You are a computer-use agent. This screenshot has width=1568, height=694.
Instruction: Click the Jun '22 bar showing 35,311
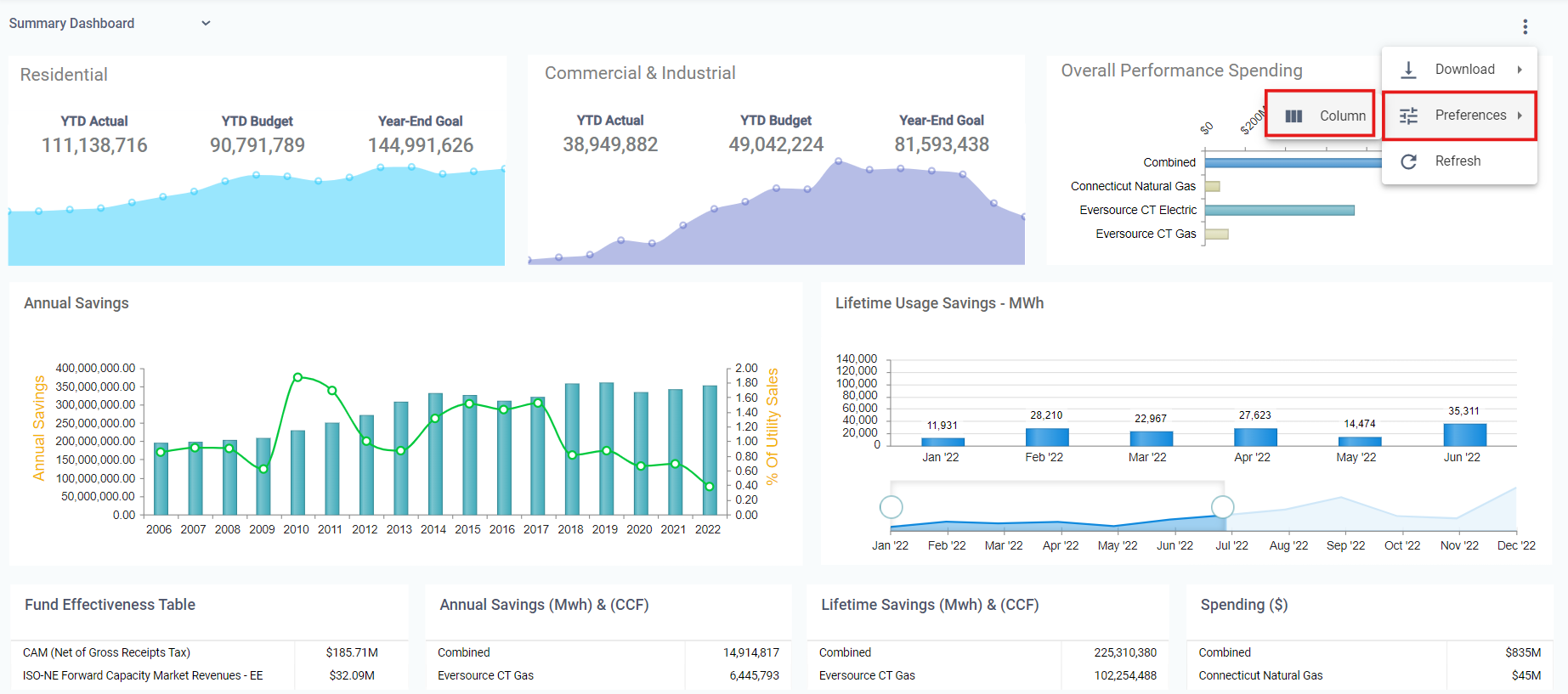1464,435
